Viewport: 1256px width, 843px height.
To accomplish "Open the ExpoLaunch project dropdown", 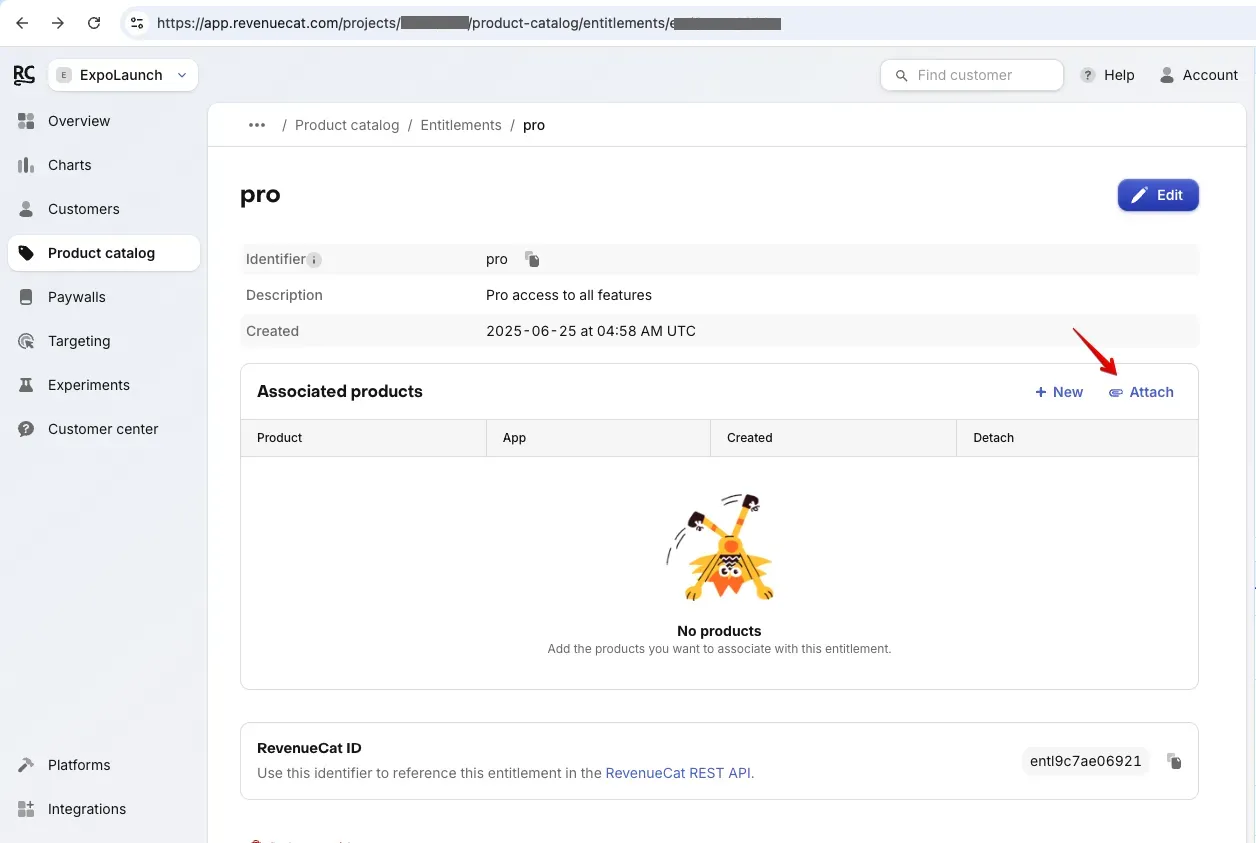I will 123,75.
